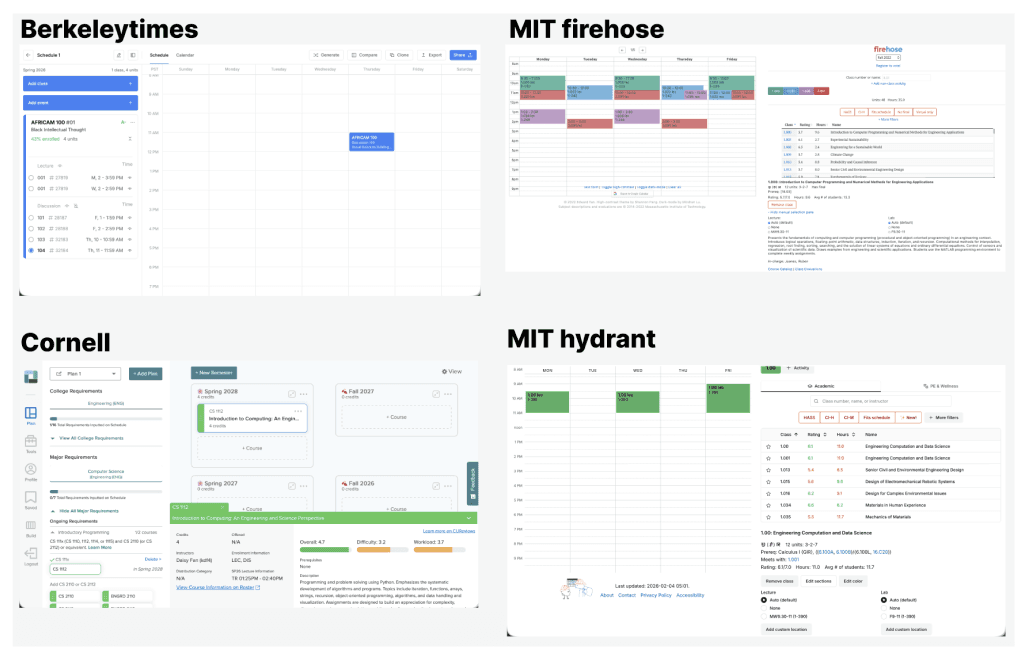The height and width of the screenshot is (662, 1028).
Task: Open the firehose term dropdown under logo
Action: pos(888,58)
